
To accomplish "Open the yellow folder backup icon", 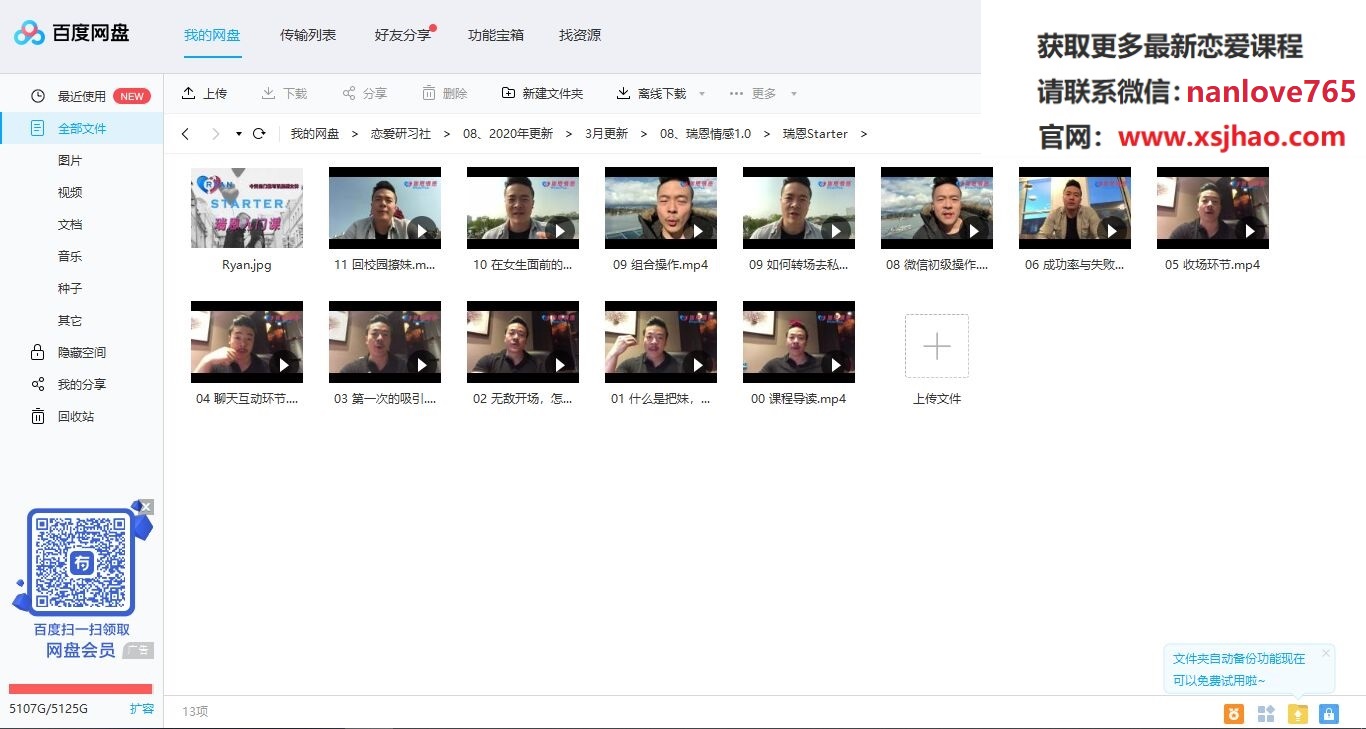I will 1298,714.
